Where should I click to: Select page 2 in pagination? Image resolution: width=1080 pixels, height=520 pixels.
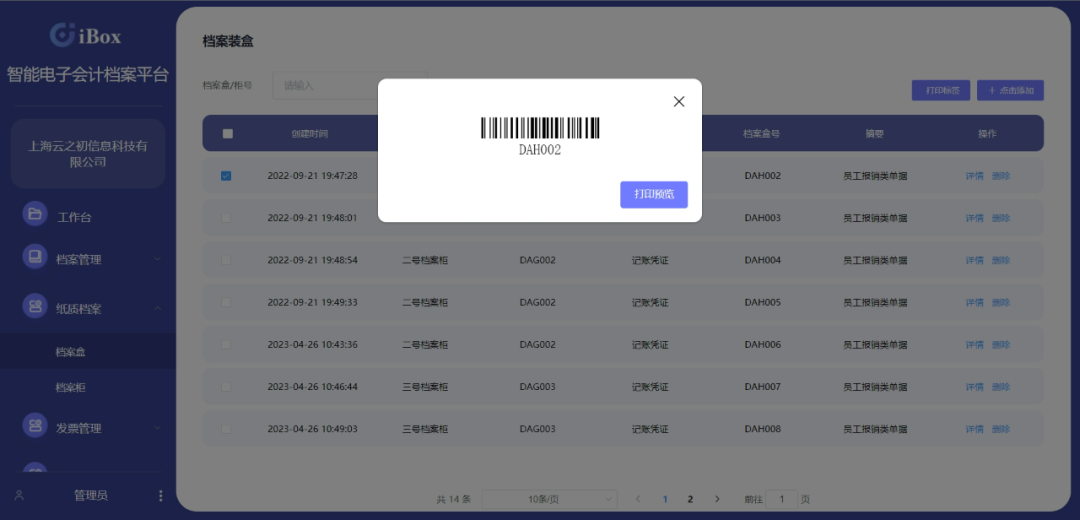[x=690, y=499]
